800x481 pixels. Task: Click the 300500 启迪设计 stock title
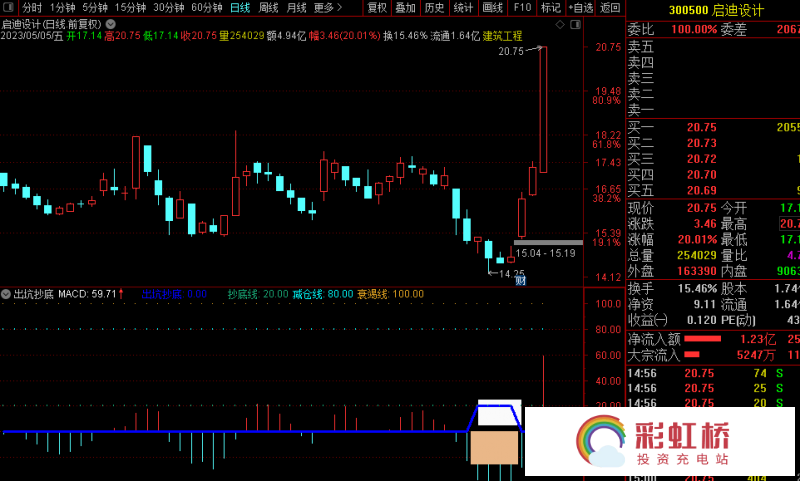coord(716,10)
